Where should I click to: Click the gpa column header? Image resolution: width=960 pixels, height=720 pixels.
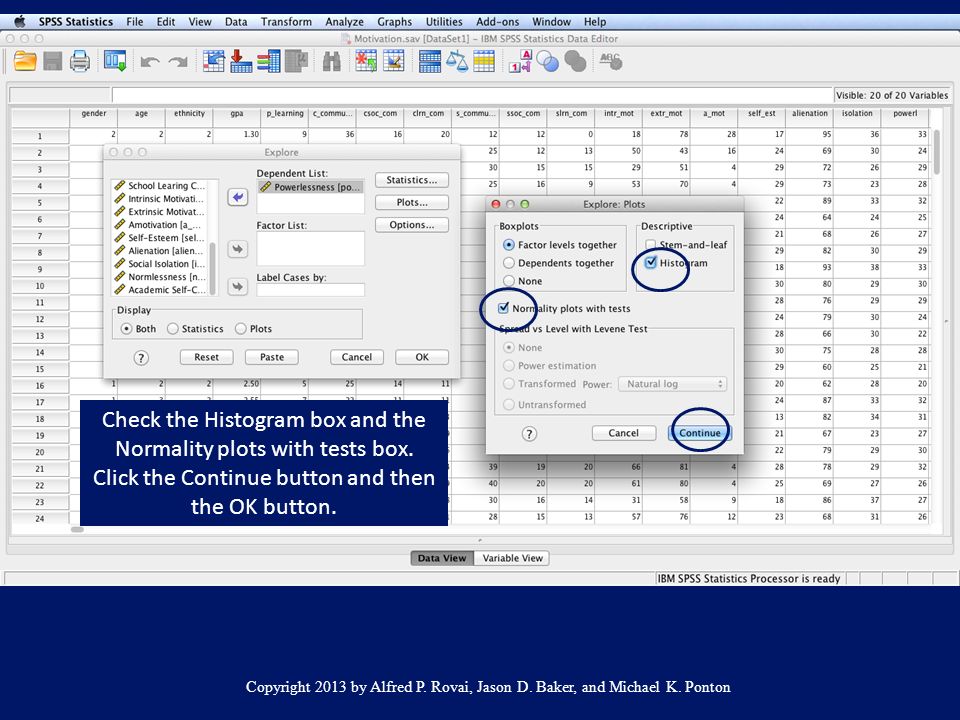pyautogui.click(x=237, y=114)
